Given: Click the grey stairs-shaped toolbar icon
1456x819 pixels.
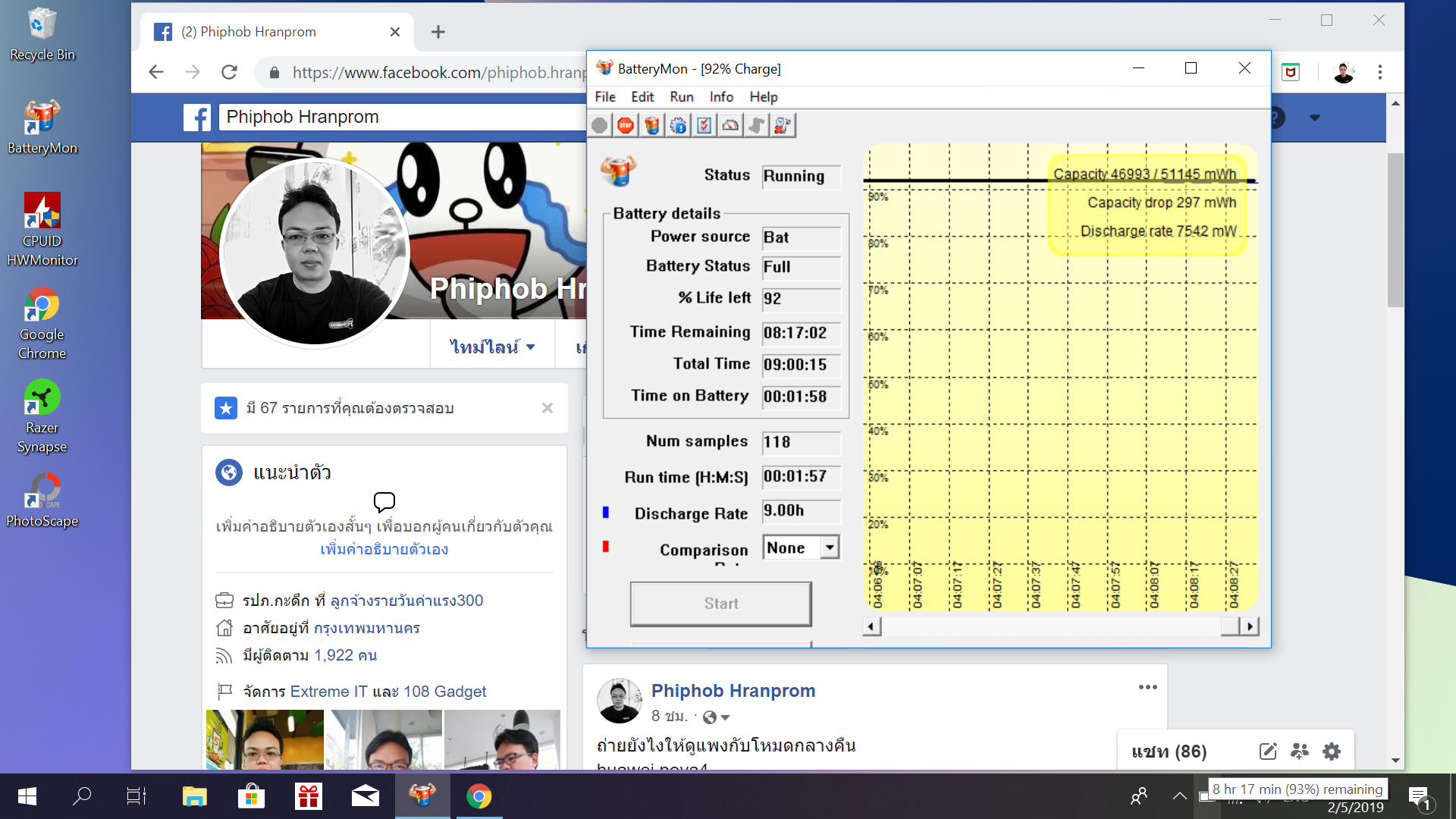Looking at the screenshot, I should pyautogui.click(x=757, y=125).
